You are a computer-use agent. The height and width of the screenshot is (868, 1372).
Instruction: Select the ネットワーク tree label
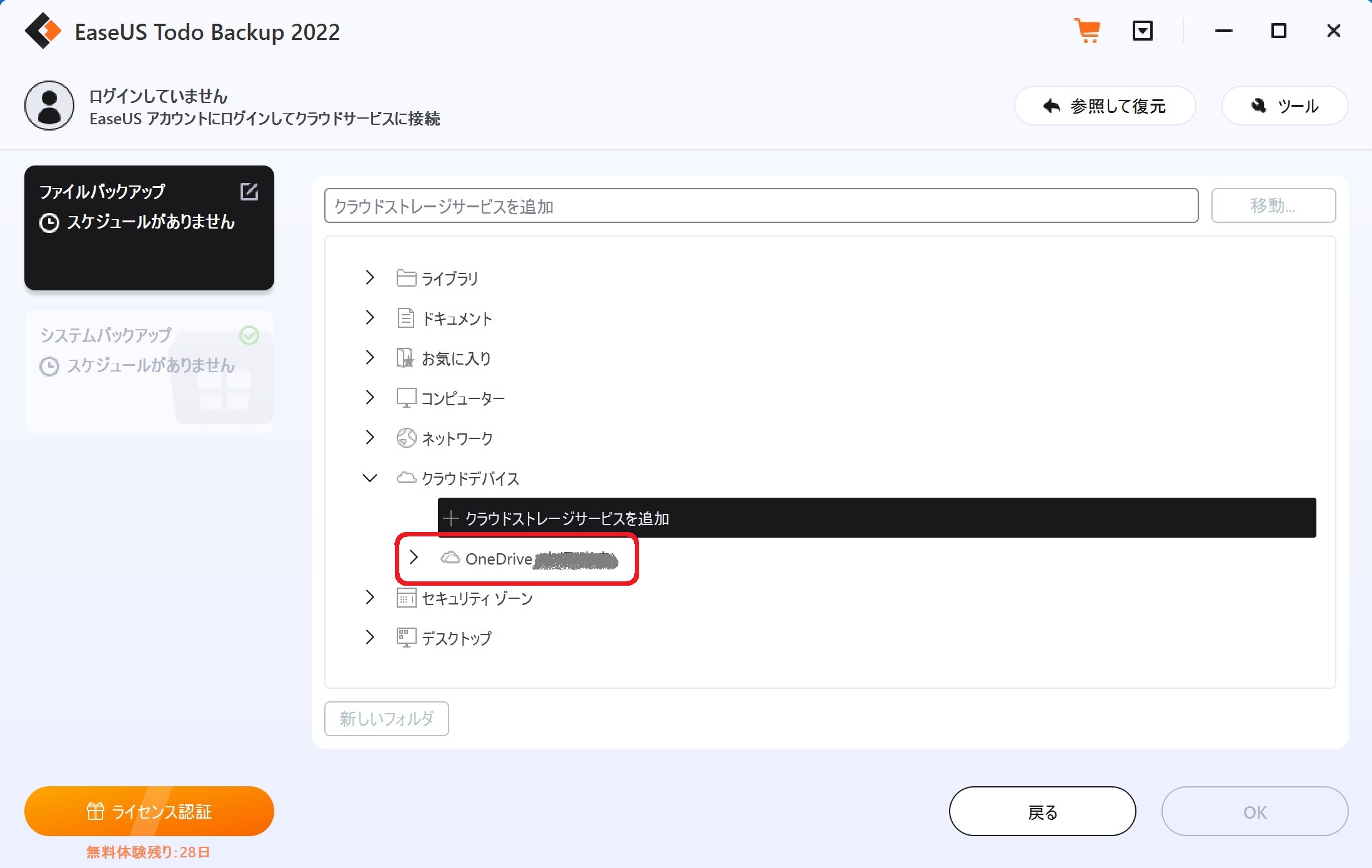coord(457,438)
